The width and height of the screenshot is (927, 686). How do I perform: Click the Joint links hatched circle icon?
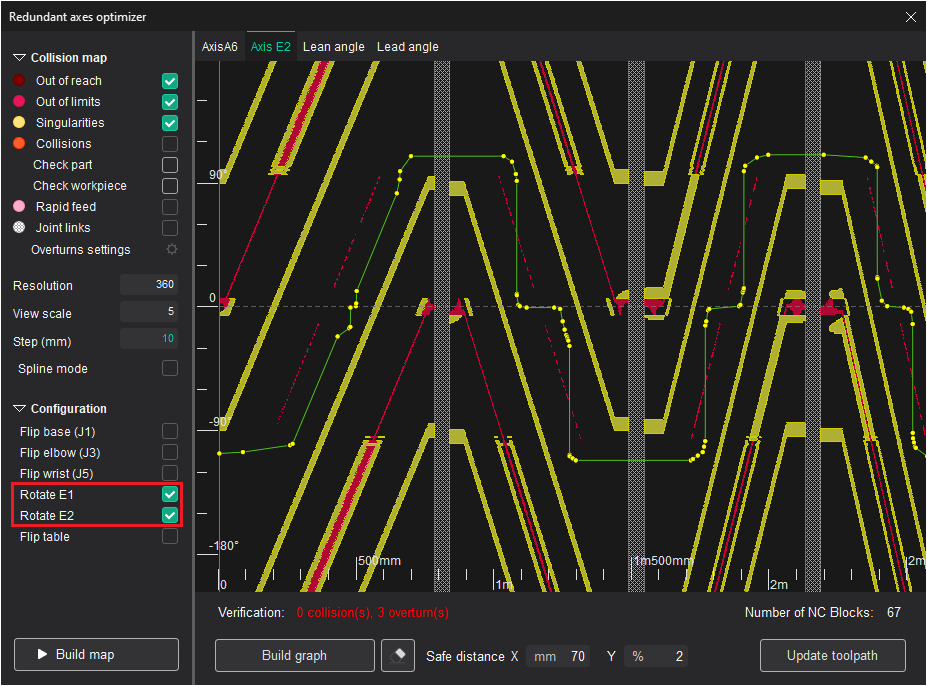click(19, 228)
